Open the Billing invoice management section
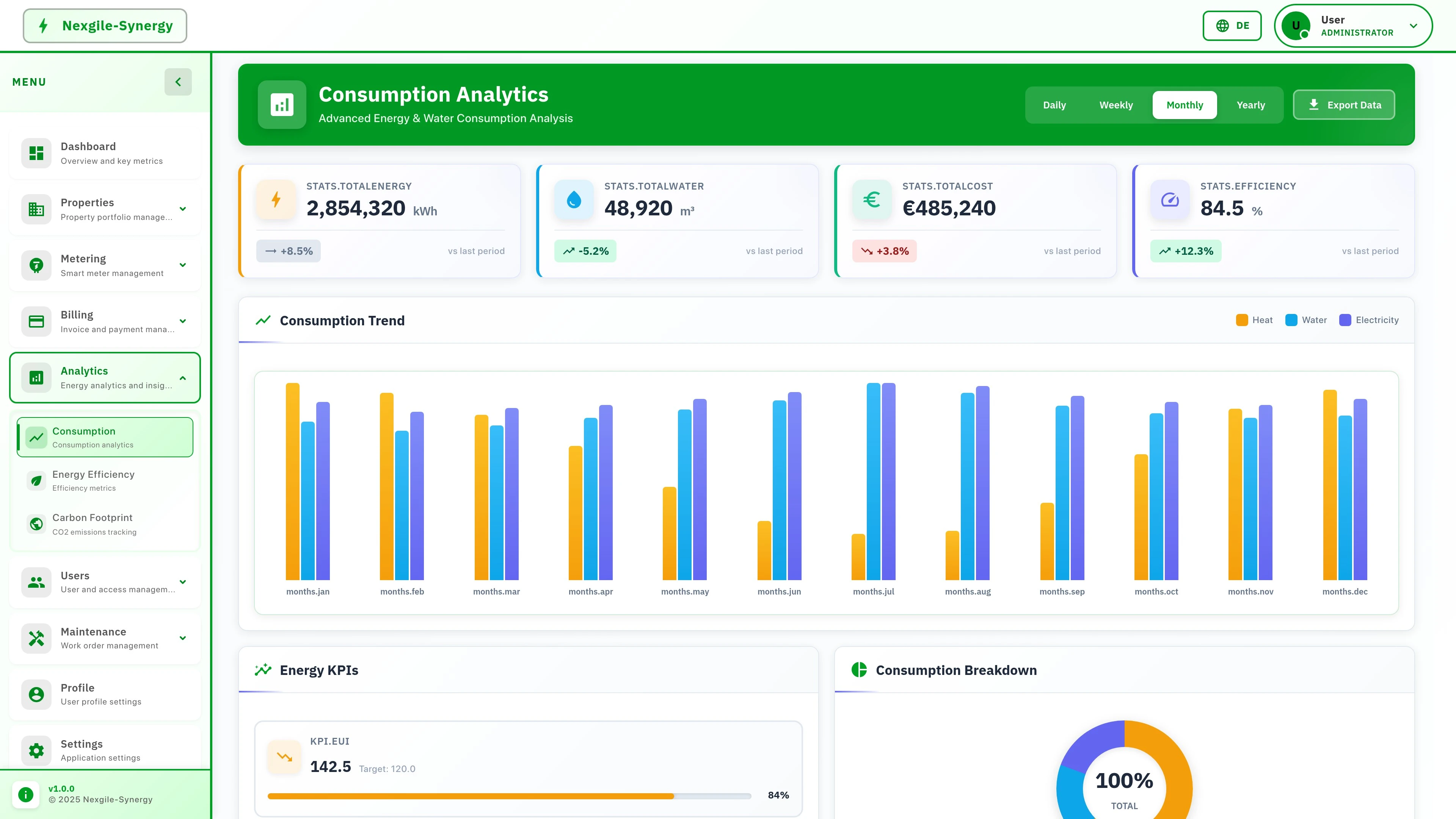 (x=105, y=320)
